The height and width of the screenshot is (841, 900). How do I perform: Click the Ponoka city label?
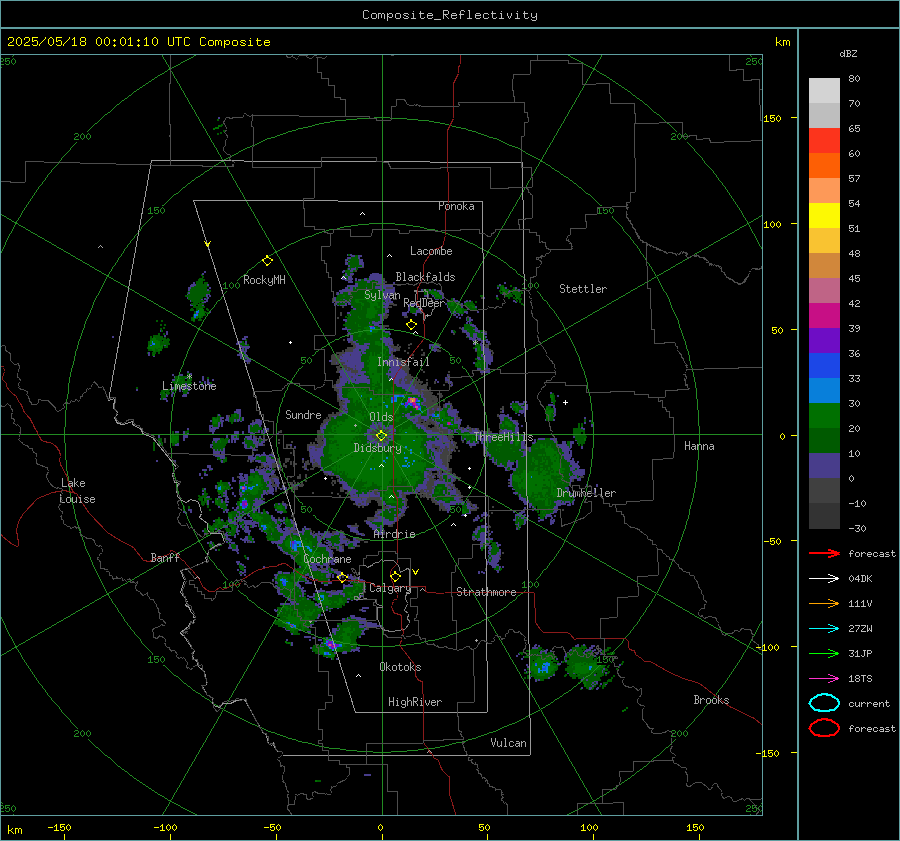(456, 206)
